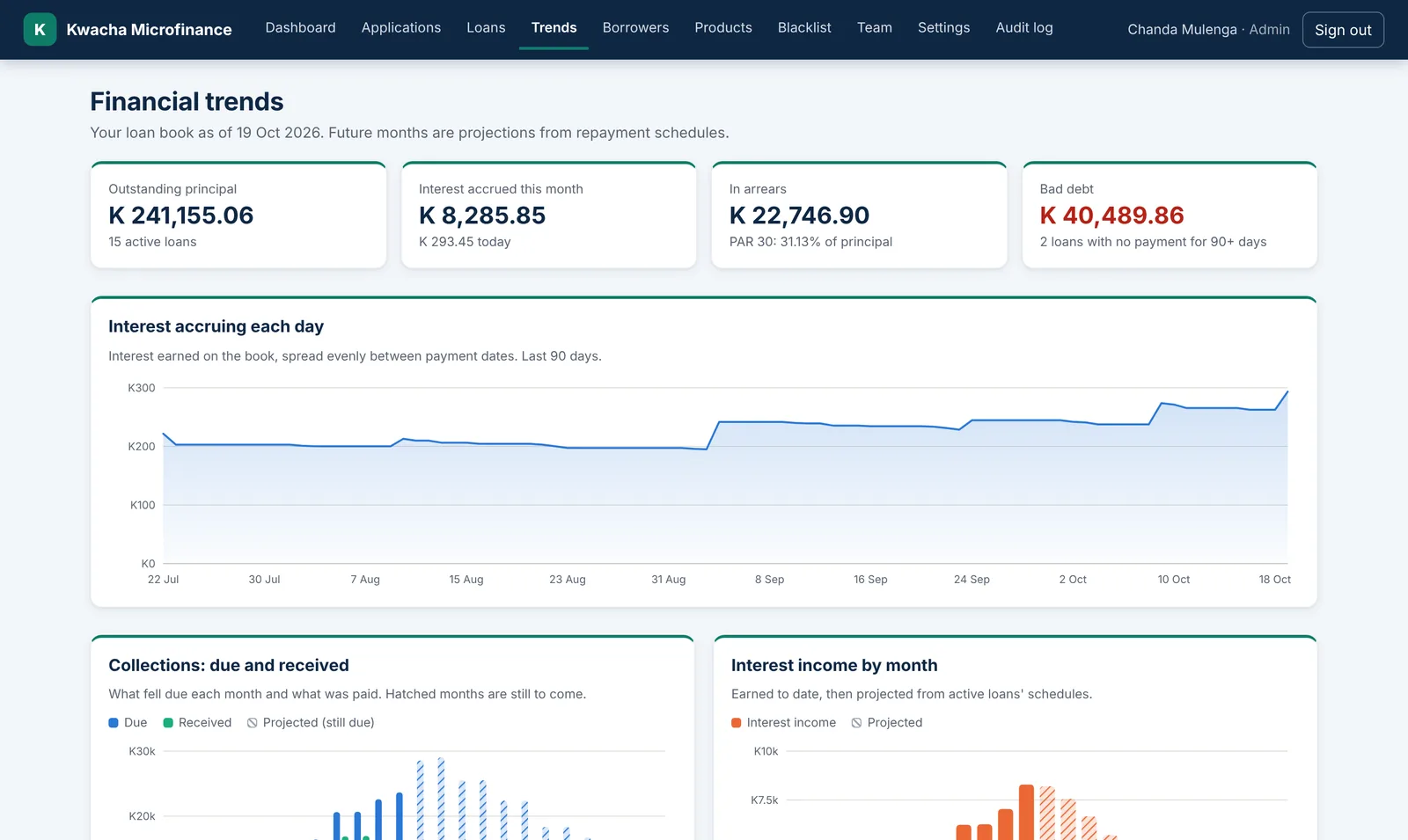Click the tallest solid orange income bar
This screenshot has width=1408, height=840.
1026,812
